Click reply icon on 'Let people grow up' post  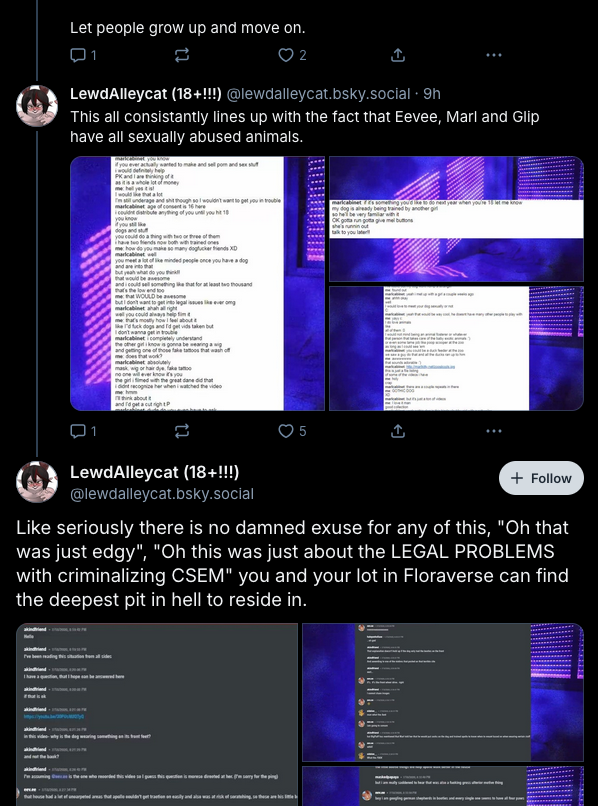click(83, 55)
